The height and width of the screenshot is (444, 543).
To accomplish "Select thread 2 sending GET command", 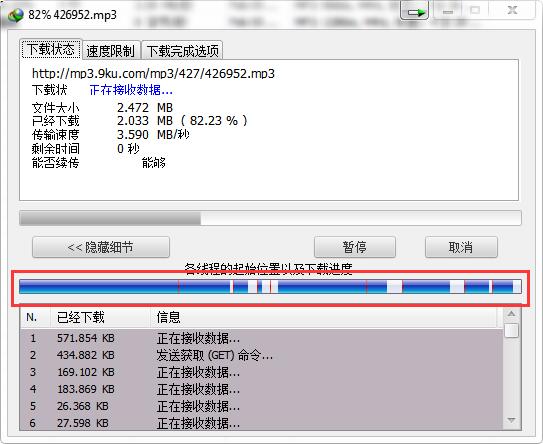I will [x=261, y=355].
